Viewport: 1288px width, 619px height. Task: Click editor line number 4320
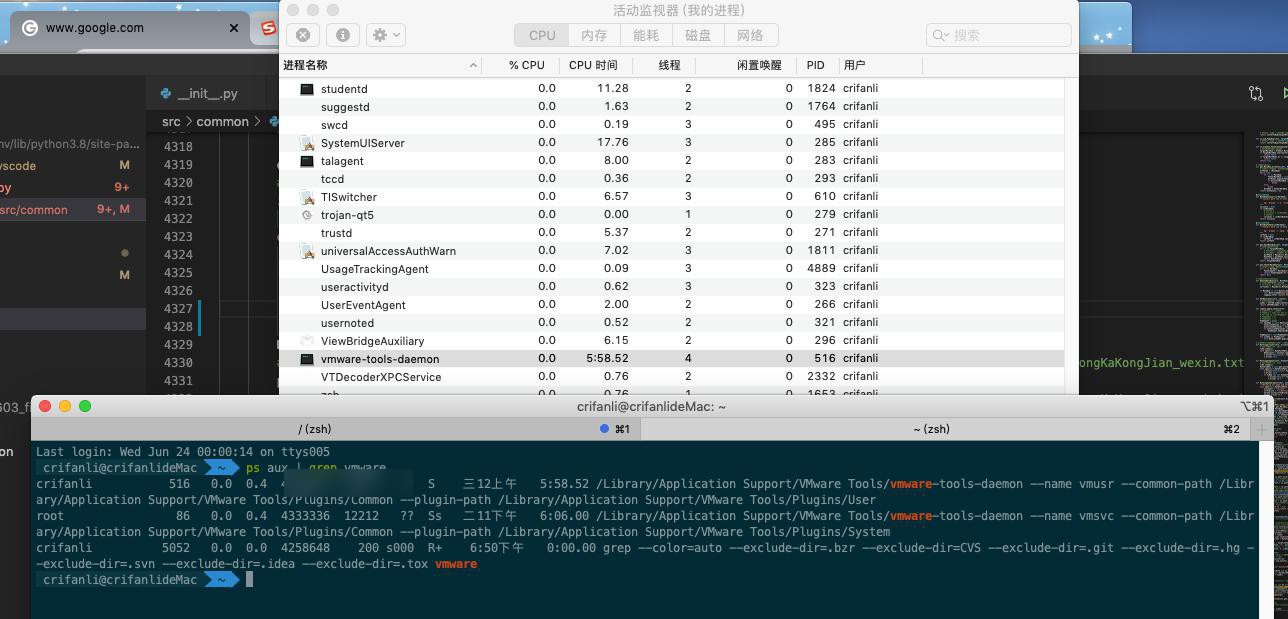(178, 183)
